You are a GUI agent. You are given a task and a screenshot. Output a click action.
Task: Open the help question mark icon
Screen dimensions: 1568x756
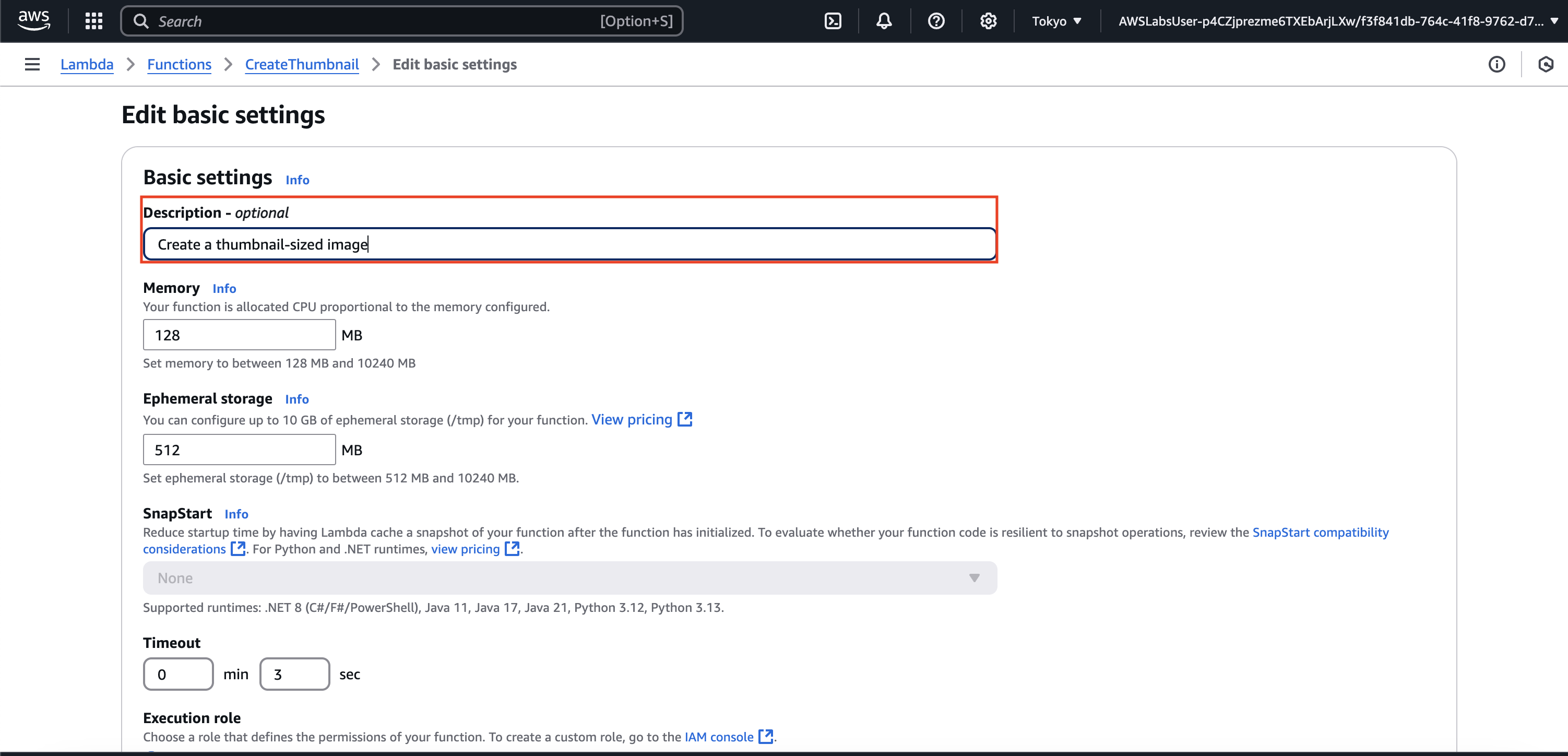coord(935,21)
